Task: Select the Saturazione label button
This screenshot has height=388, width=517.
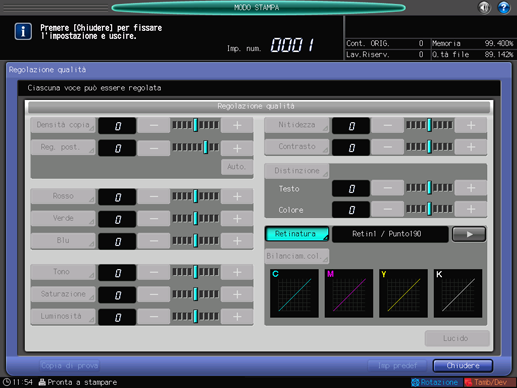Action: click(x=63, y=294)
